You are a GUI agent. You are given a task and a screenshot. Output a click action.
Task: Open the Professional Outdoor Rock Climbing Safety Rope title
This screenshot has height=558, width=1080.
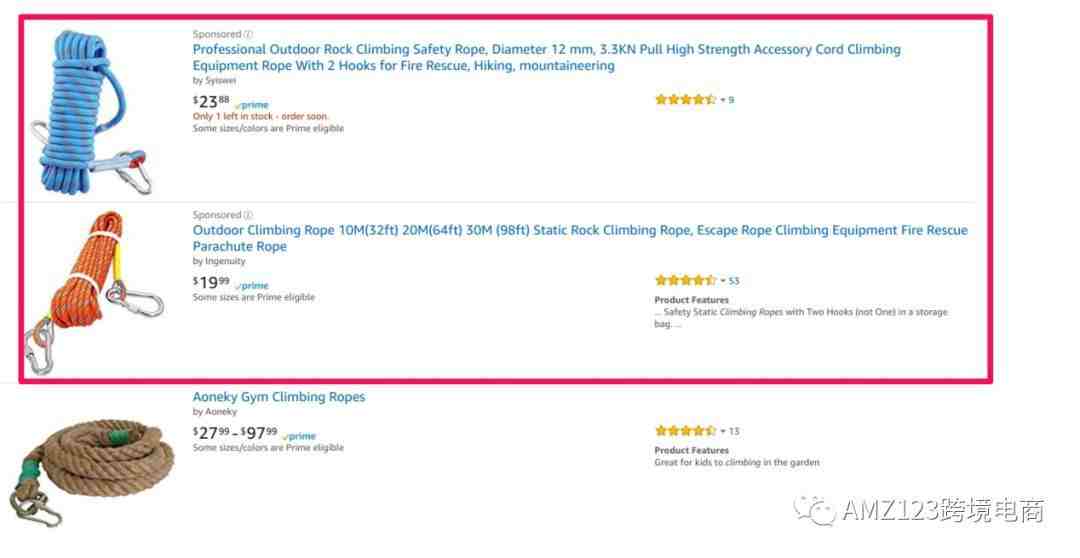coord(546,57)
